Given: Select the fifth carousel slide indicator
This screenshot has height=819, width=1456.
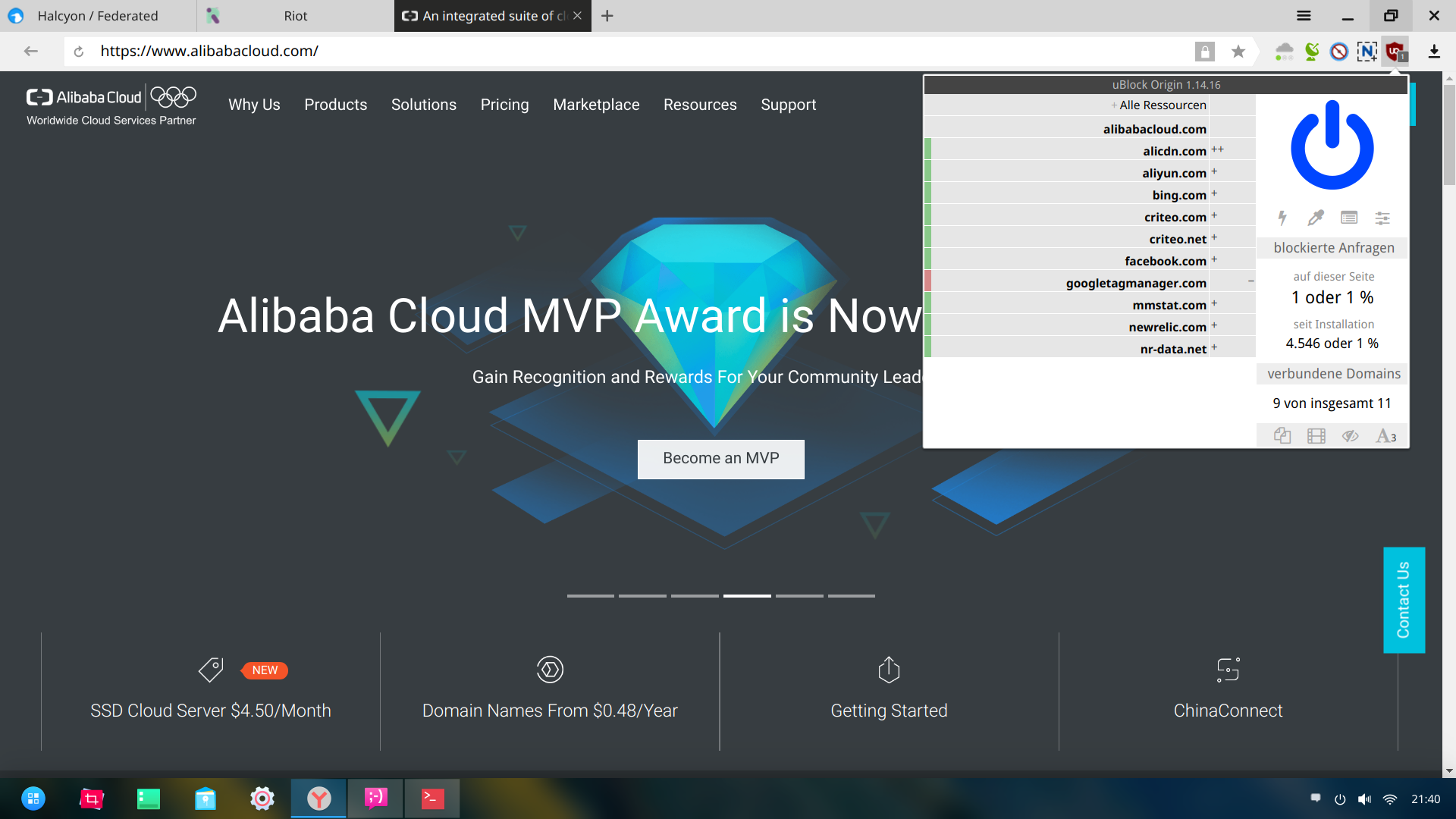Looking at the screenshot, I should tap(799, 596).
